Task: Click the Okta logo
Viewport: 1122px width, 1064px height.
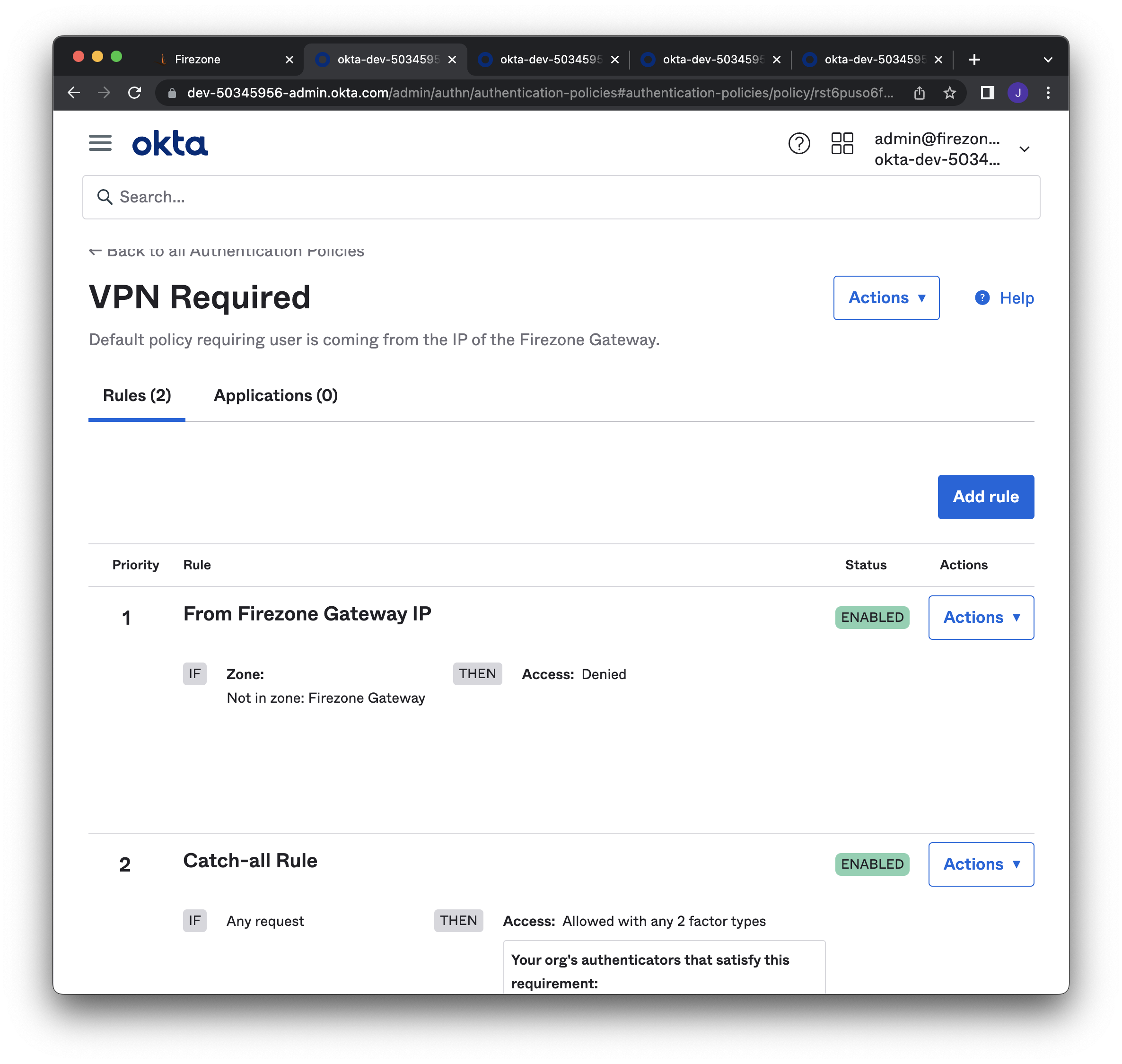Action: (x=170, y=144)
